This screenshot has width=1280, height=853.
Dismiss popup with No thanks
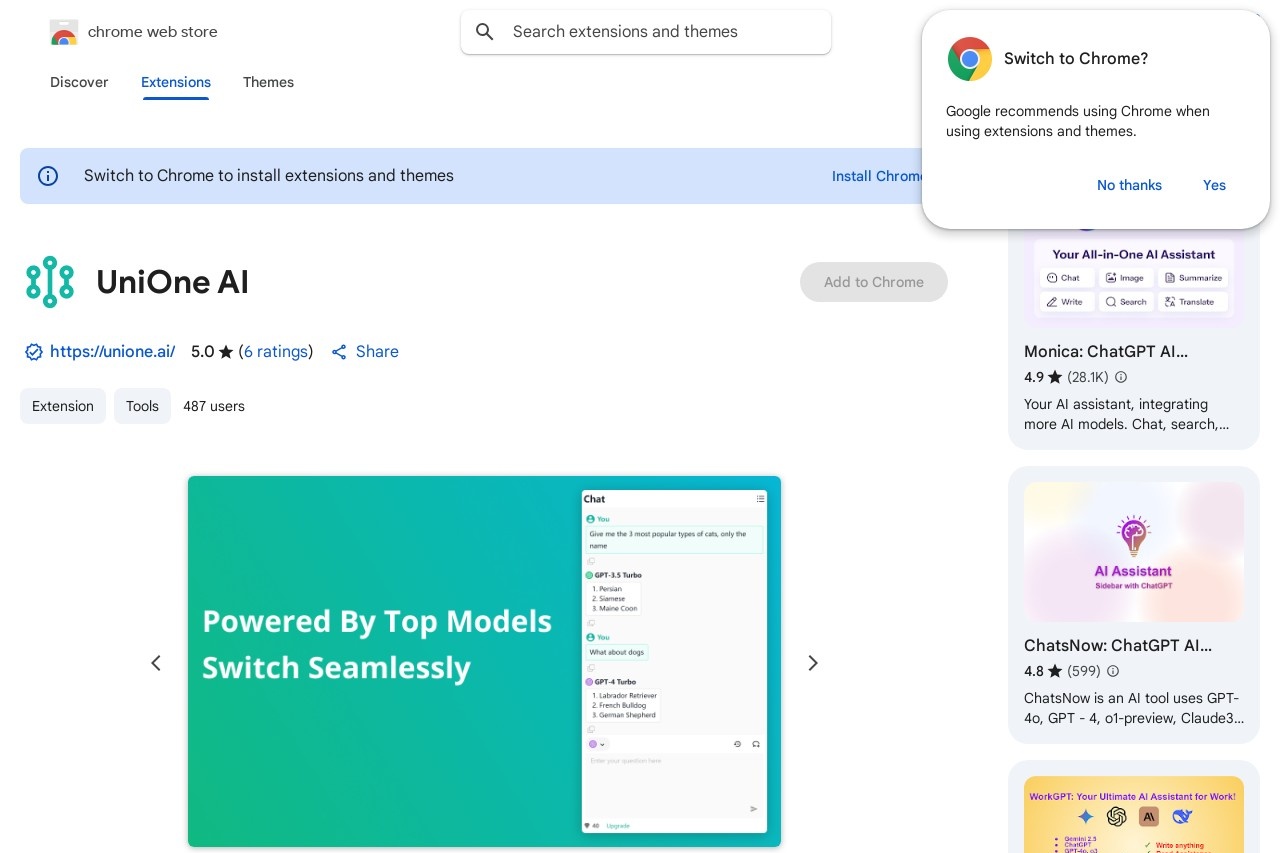[1129, 185]
